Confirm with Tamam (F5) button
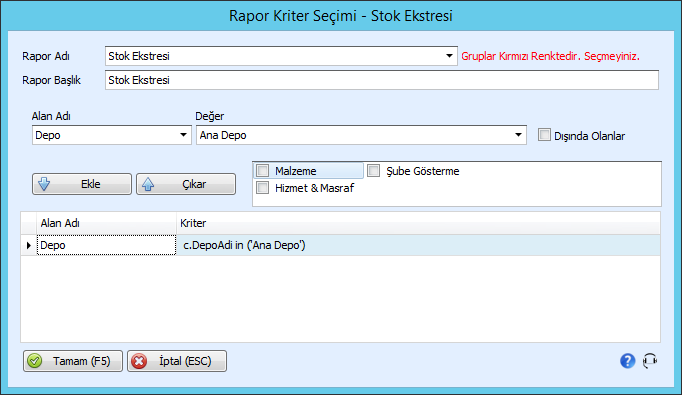Viewport: 682px width, 395px height. click(73, 361)
